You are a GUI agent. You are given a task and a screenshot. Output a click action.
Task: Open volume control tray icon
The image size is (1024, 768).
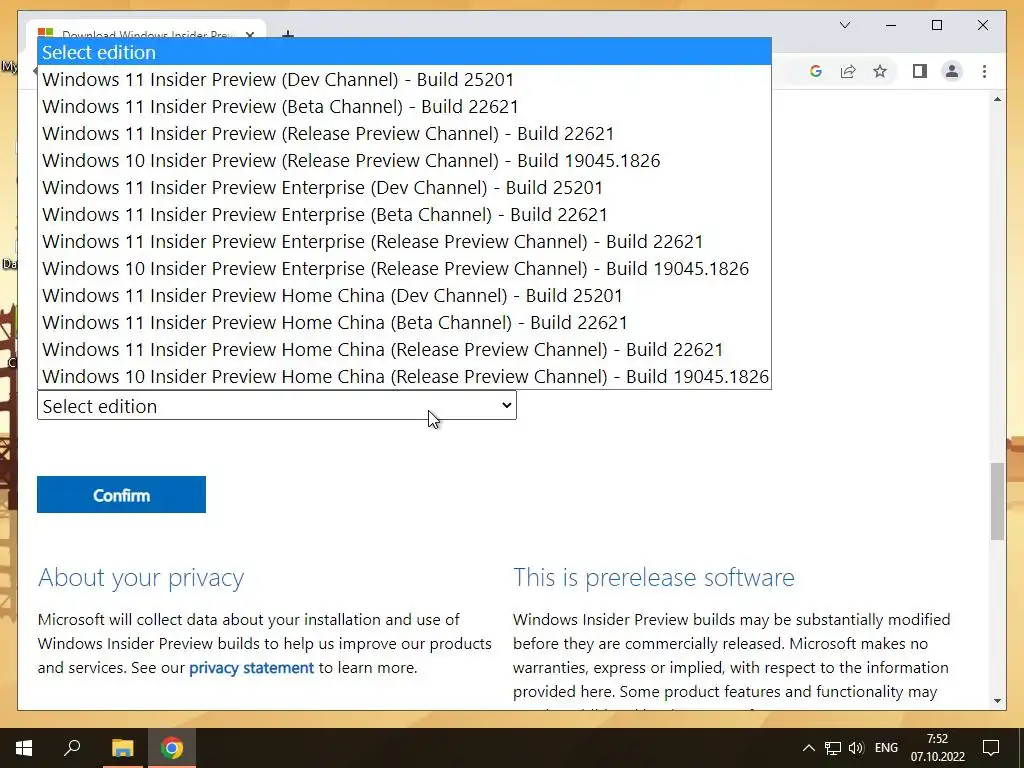(x=856, y=748)
